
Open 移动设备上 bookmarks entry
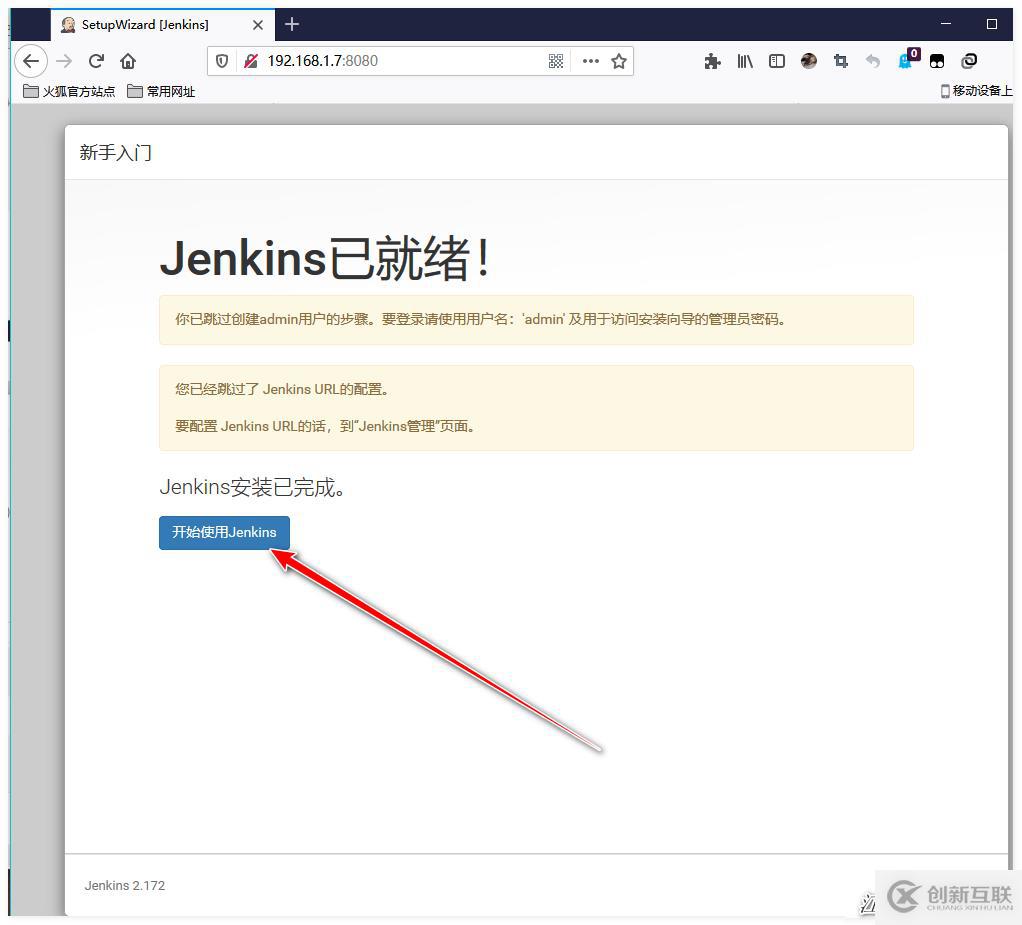976,91
